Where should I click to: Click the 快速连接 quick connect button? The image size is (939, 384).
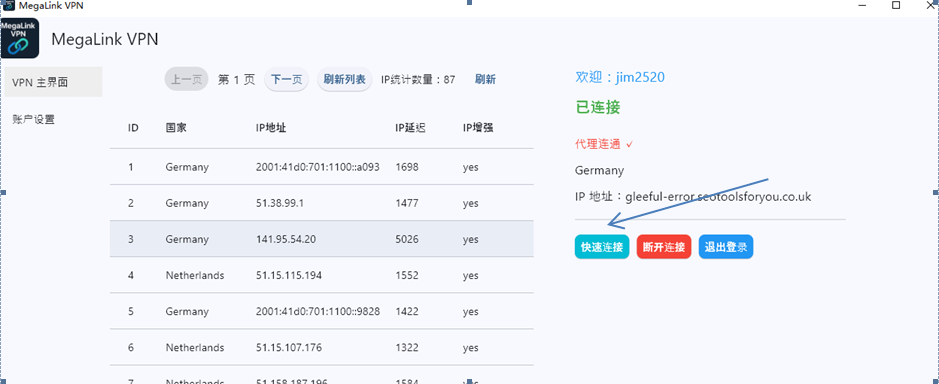(x=602, y=247)
